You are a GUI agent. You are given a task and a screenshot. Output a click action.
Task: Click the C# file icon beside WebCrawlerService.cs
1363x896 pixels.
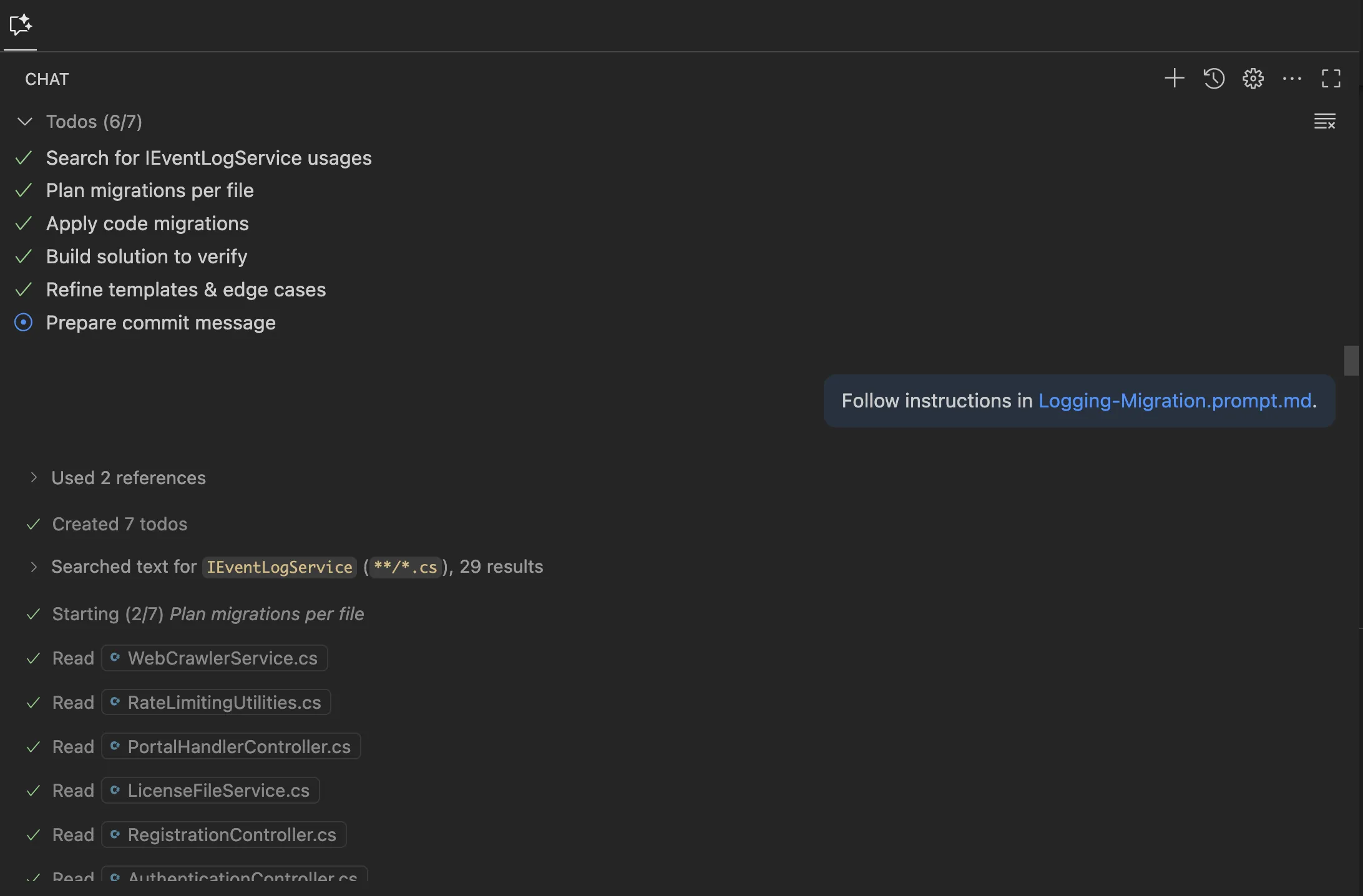click(117, 658)
